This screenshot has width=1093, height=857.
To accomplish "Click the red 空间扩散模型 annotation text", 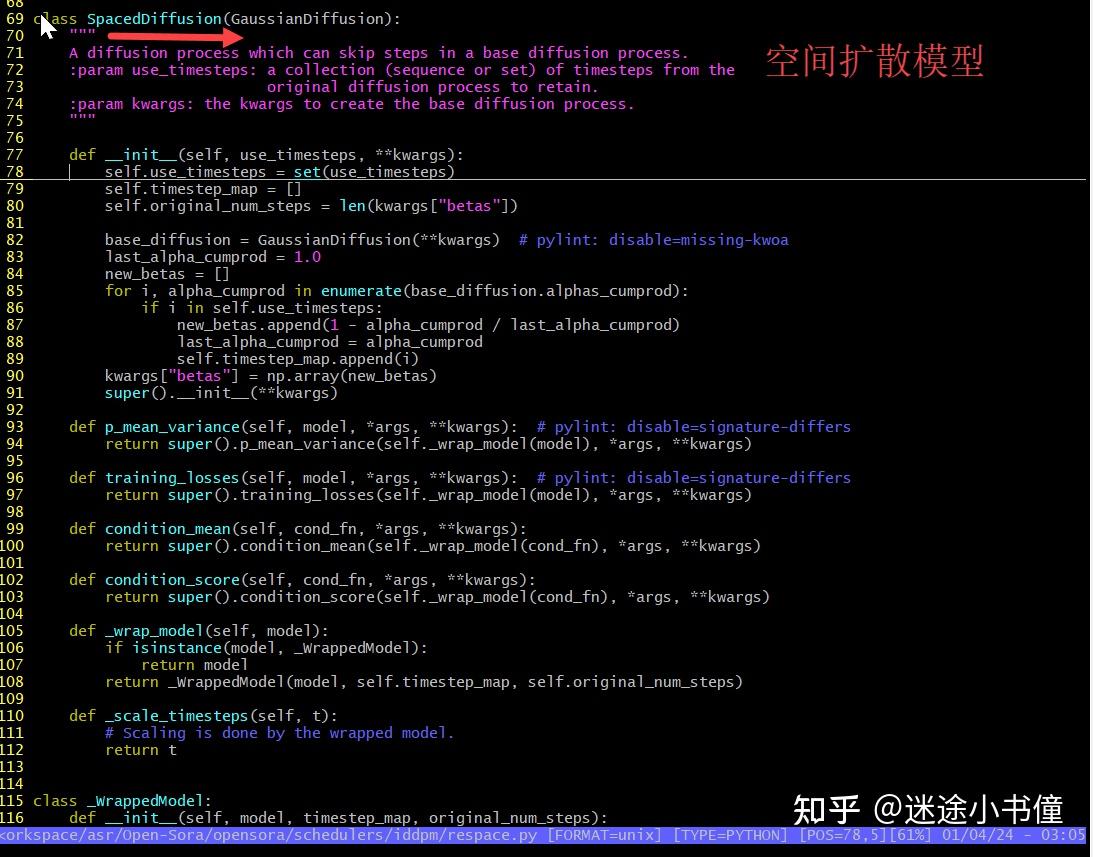I will click(x=874, y=61).
